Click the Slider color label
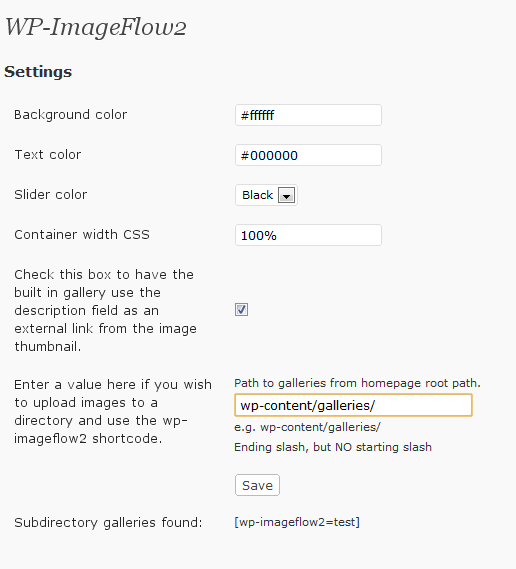 pos(51,195)
